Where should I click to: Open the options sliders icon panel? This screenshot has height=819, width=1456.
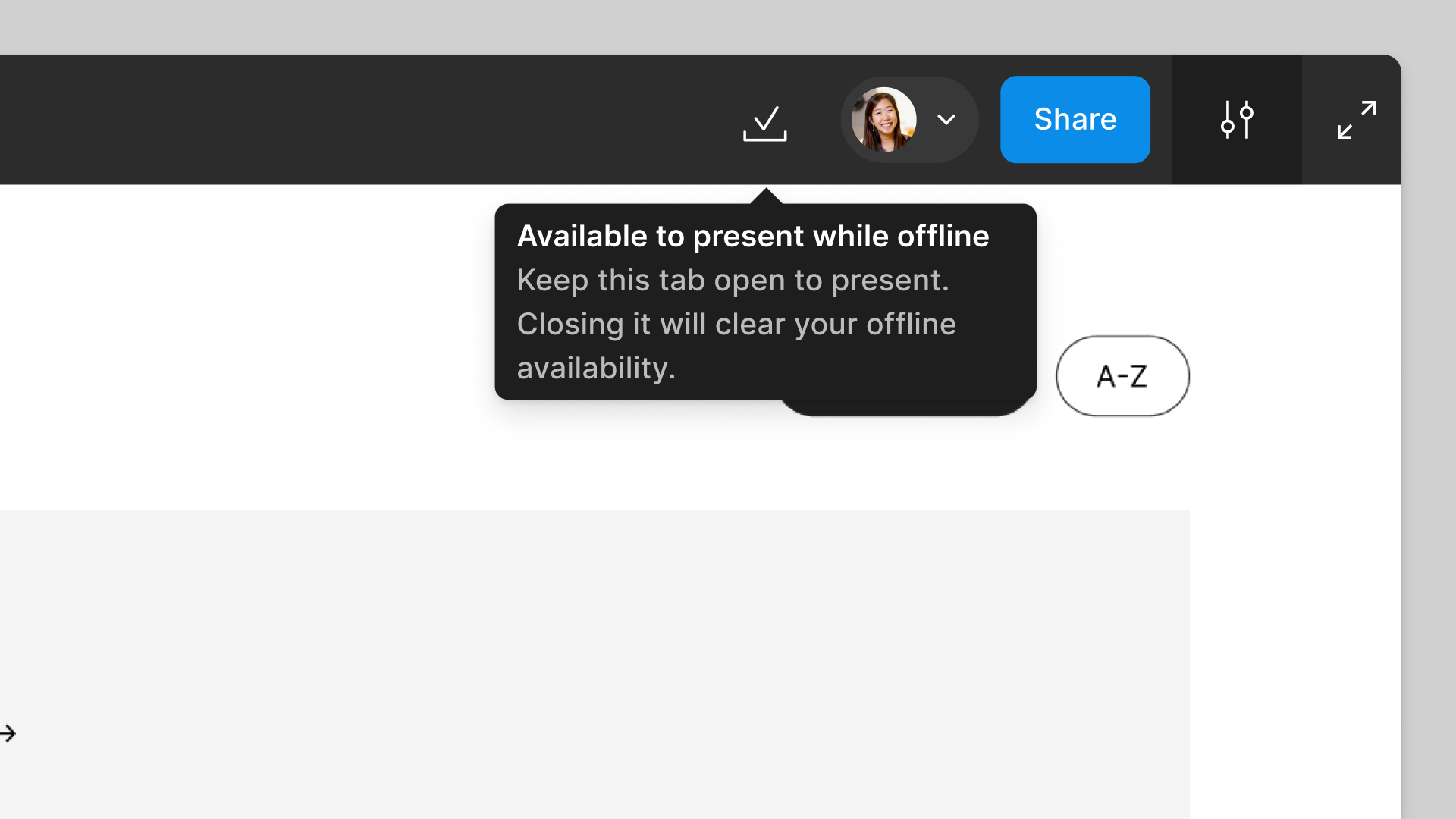[1236, 120]
